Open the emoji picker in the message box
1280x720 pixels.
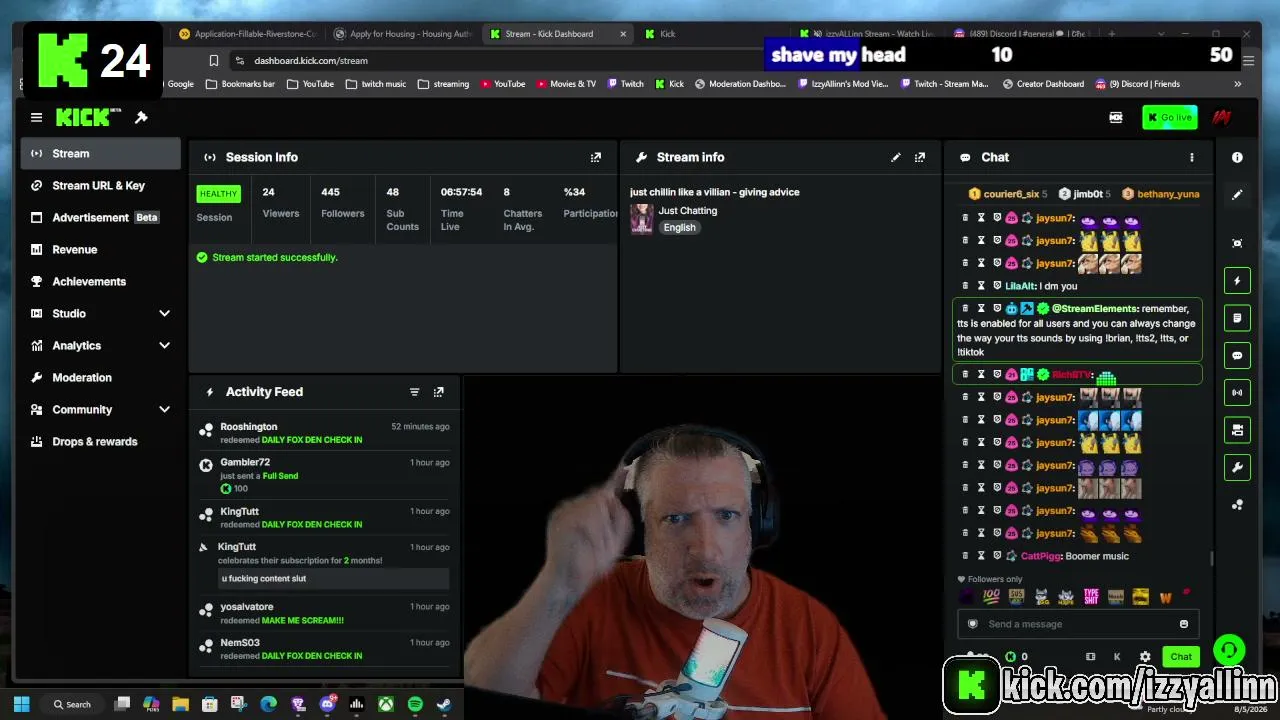point(1184,624)
